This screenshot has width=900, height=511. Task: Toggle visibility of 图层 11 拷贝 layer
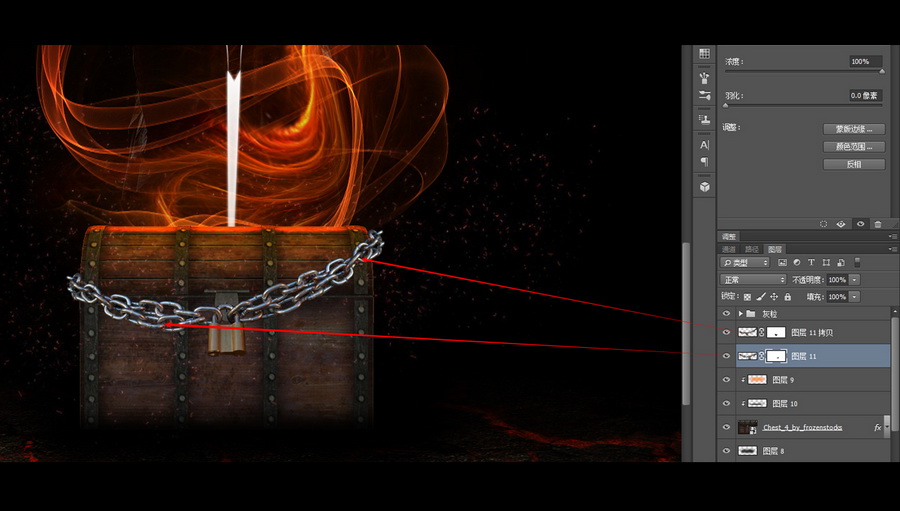[727, 332]
